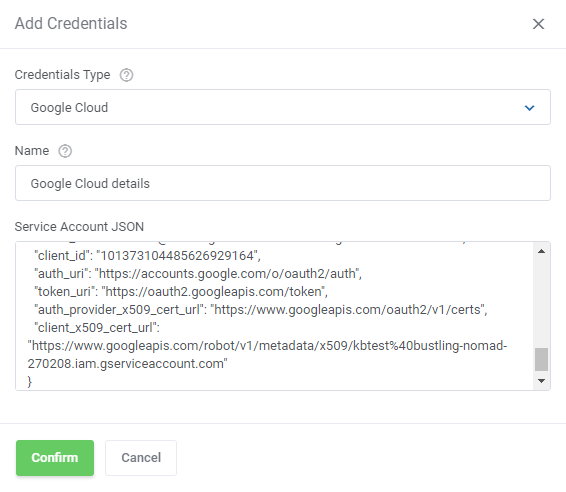The height and width of the screenshot is (492, 566).
Task: Click the "auth_provider_x509_cert_url" line
Action: (261, 310)
